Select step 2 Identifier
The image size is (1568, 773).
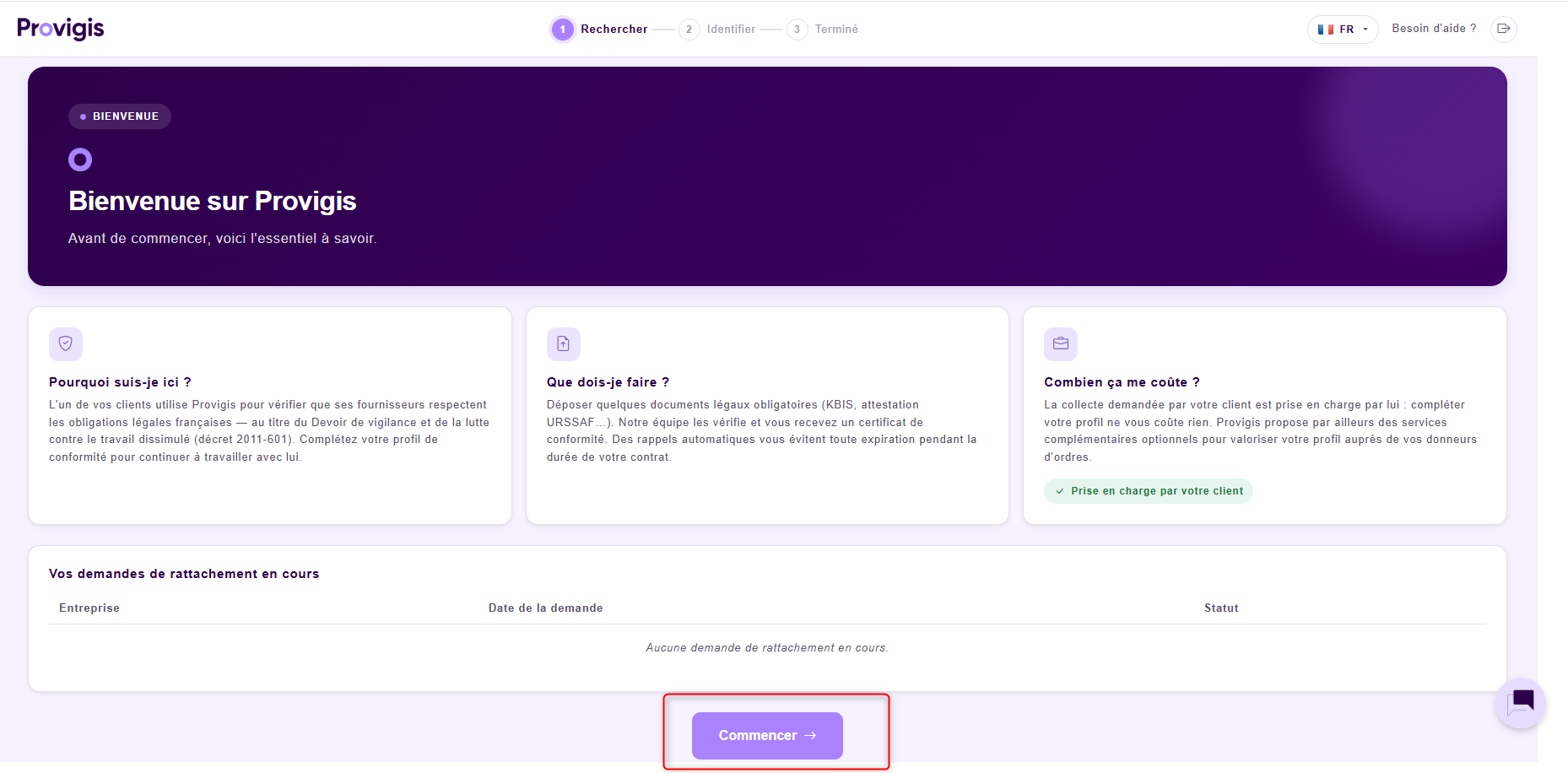[718, 30]
